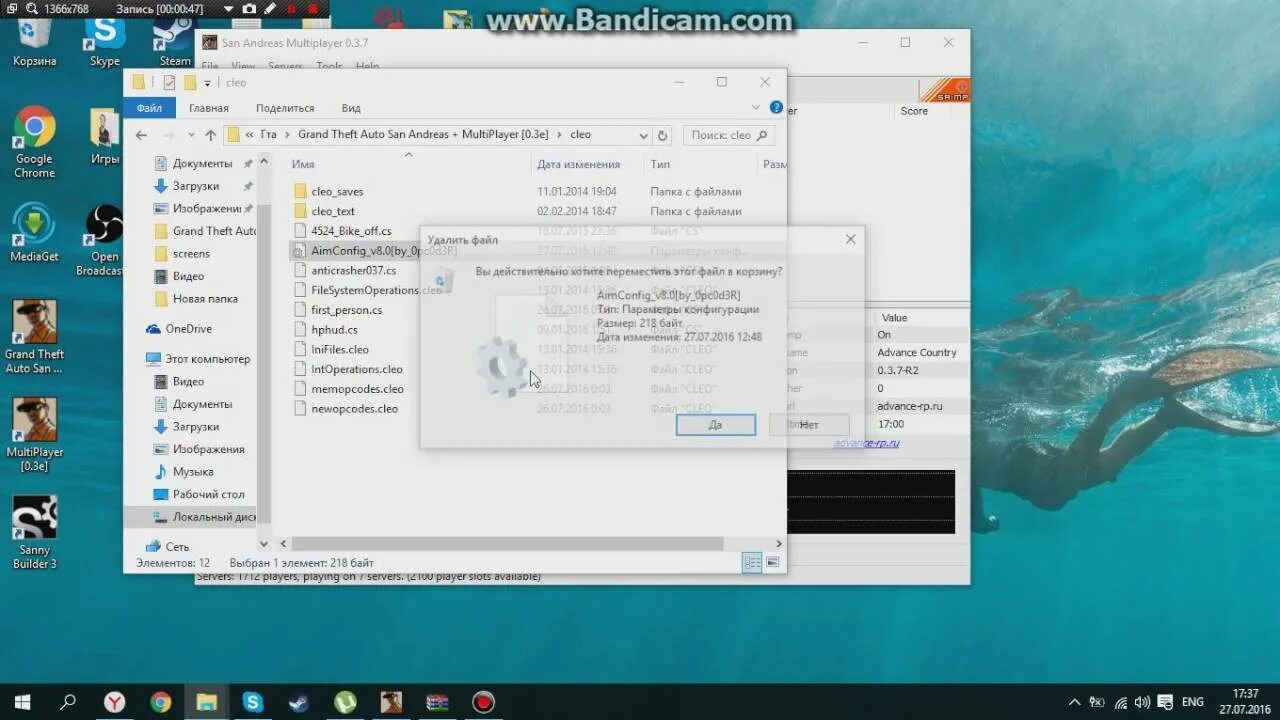Click Score column header in SA-MP window
The image size is (1280, 720).
(x=914, y=111)
